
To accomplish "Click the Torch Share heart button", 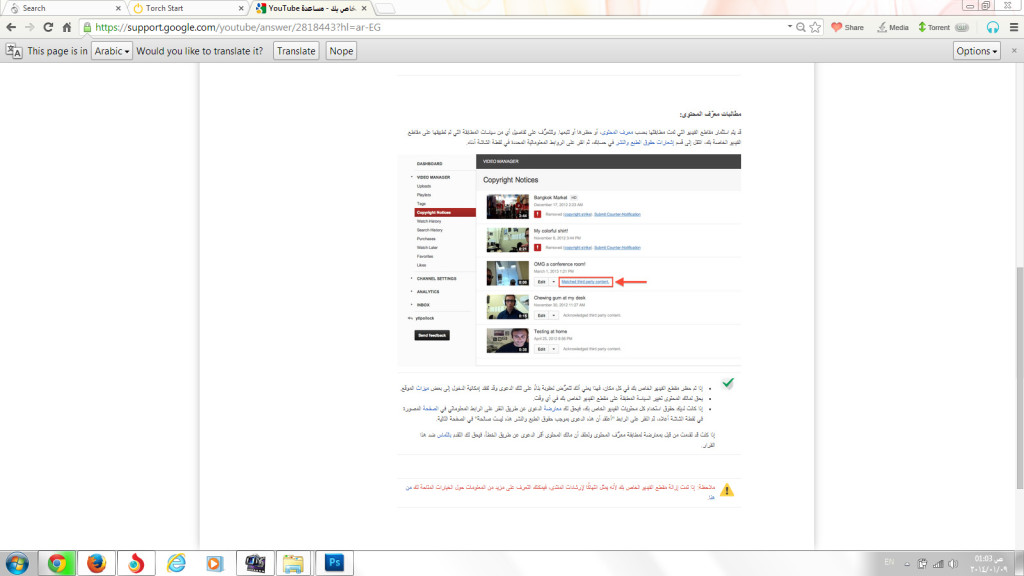I will [847, 27].
